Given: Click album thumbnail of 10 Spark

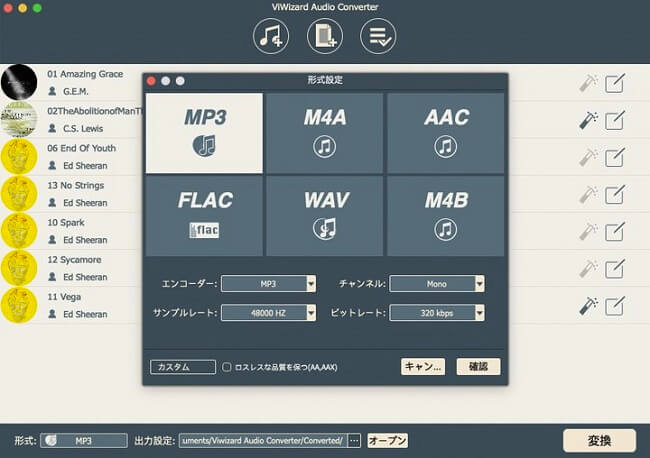Looking at the screenshot, I should pos(19,231).
